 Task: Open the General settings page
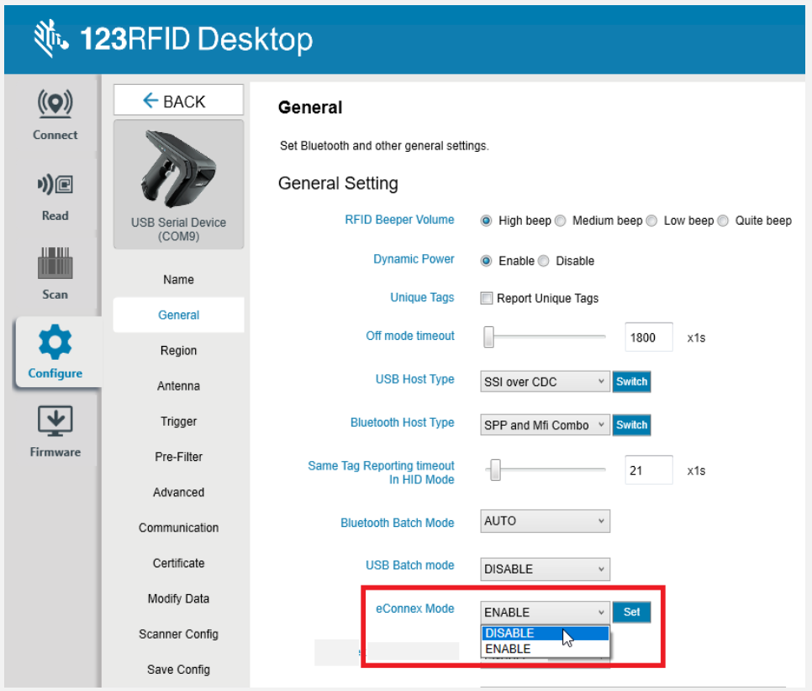178,315
